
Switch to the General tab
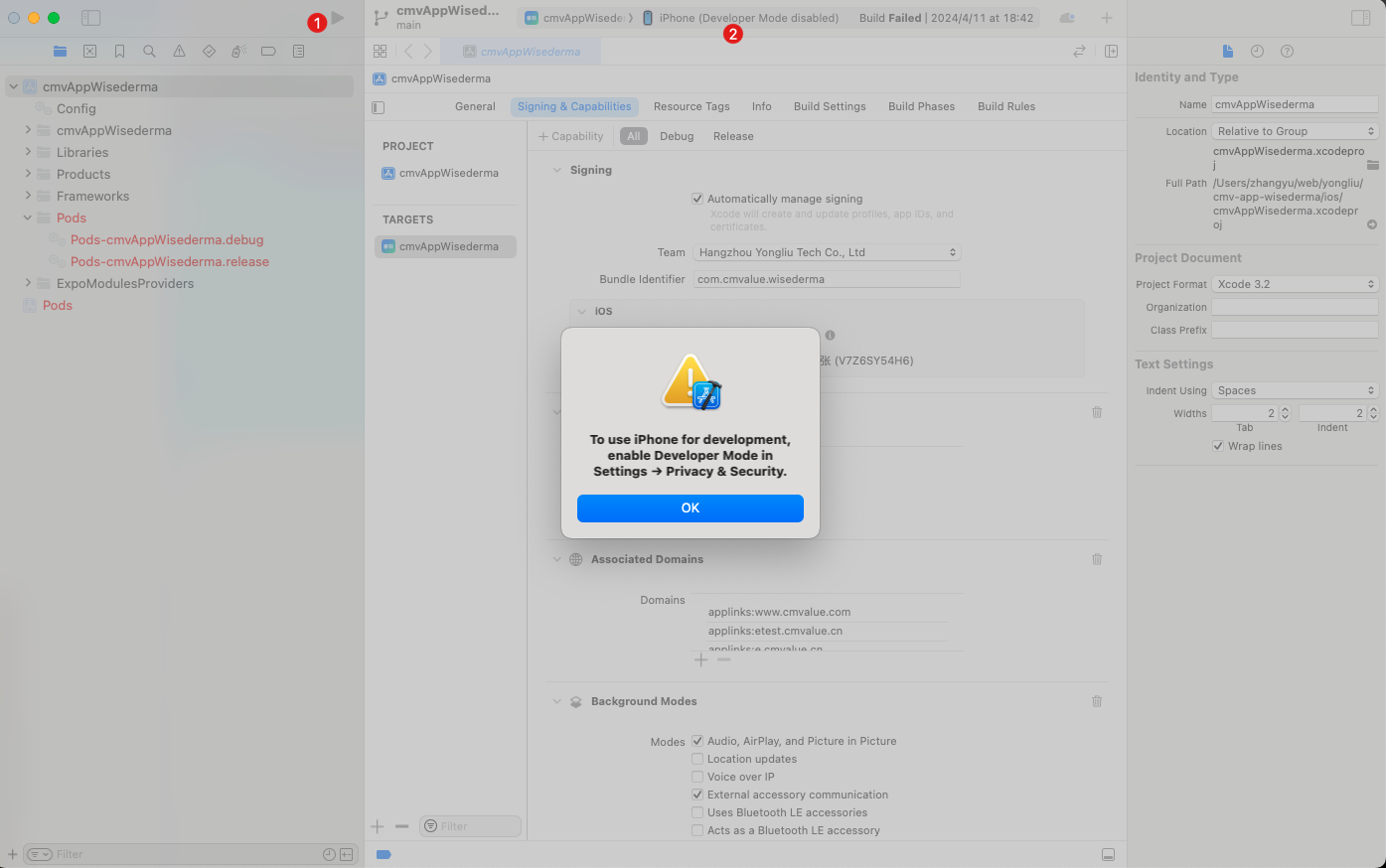click(475, 106)
